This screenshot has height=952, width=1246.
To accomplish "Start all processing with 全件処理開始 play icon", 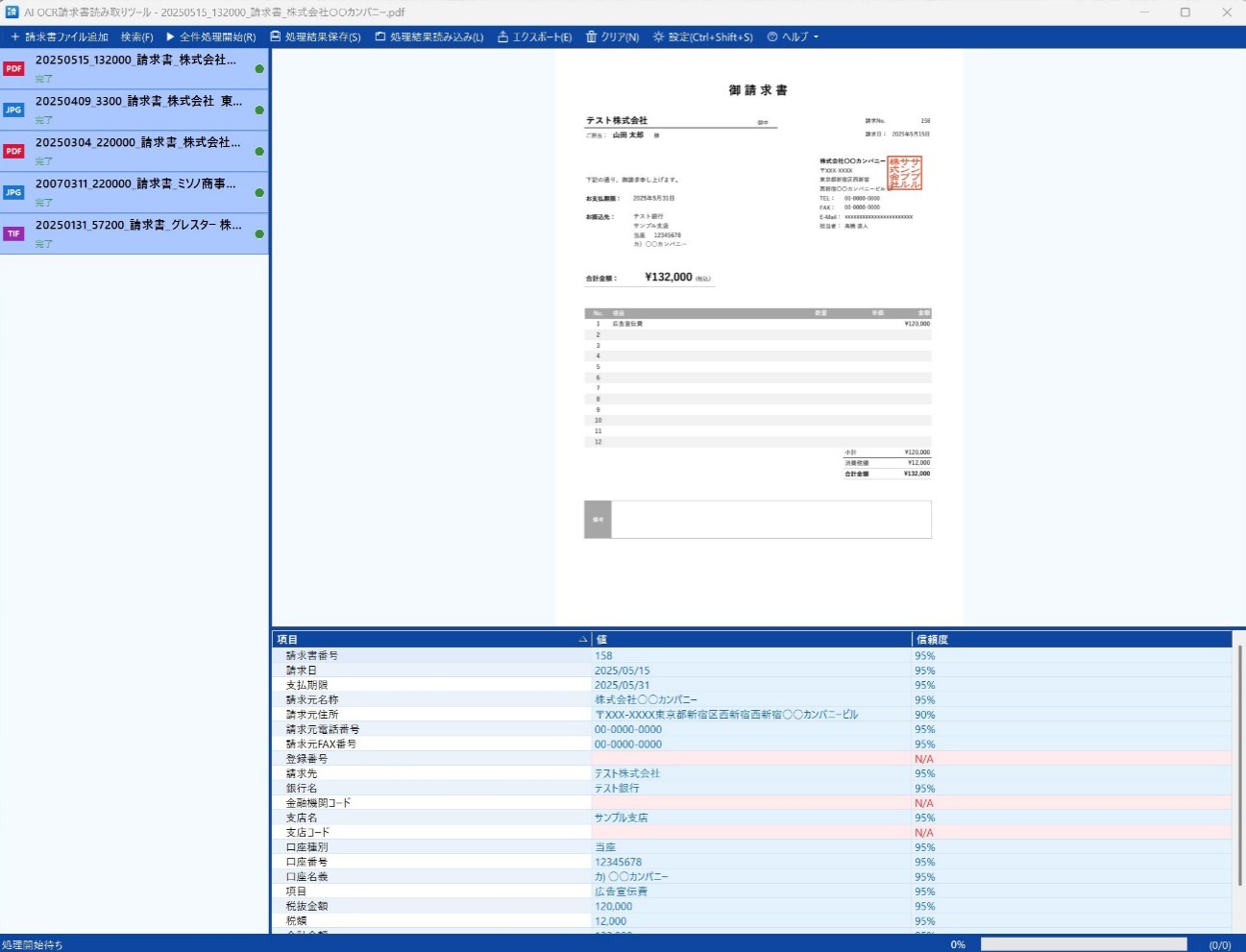I will coord(170,37).
